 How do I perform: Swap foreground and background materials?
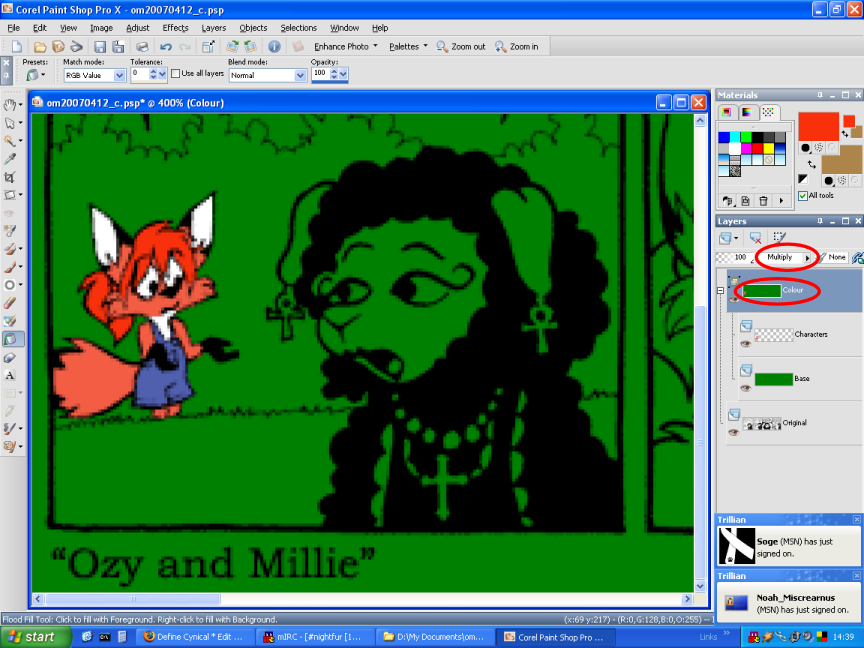pos(812,165)
